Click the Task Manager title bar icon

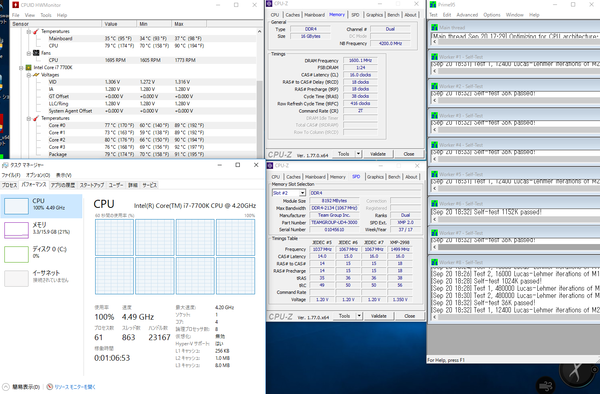click(5, 165)
